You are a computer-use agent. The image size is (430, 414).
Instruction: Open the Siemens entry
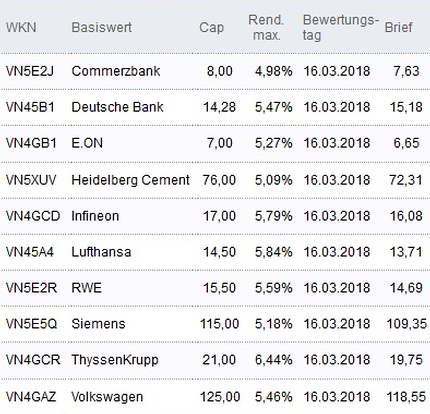[98, 324]
